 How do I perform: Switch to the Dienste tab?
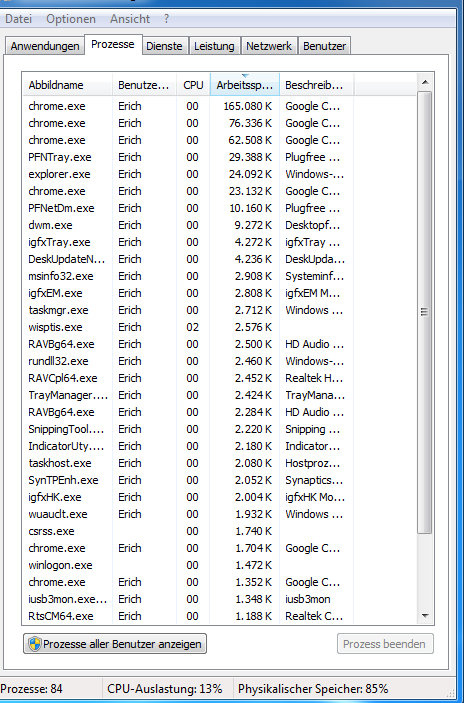pos(164,46)
